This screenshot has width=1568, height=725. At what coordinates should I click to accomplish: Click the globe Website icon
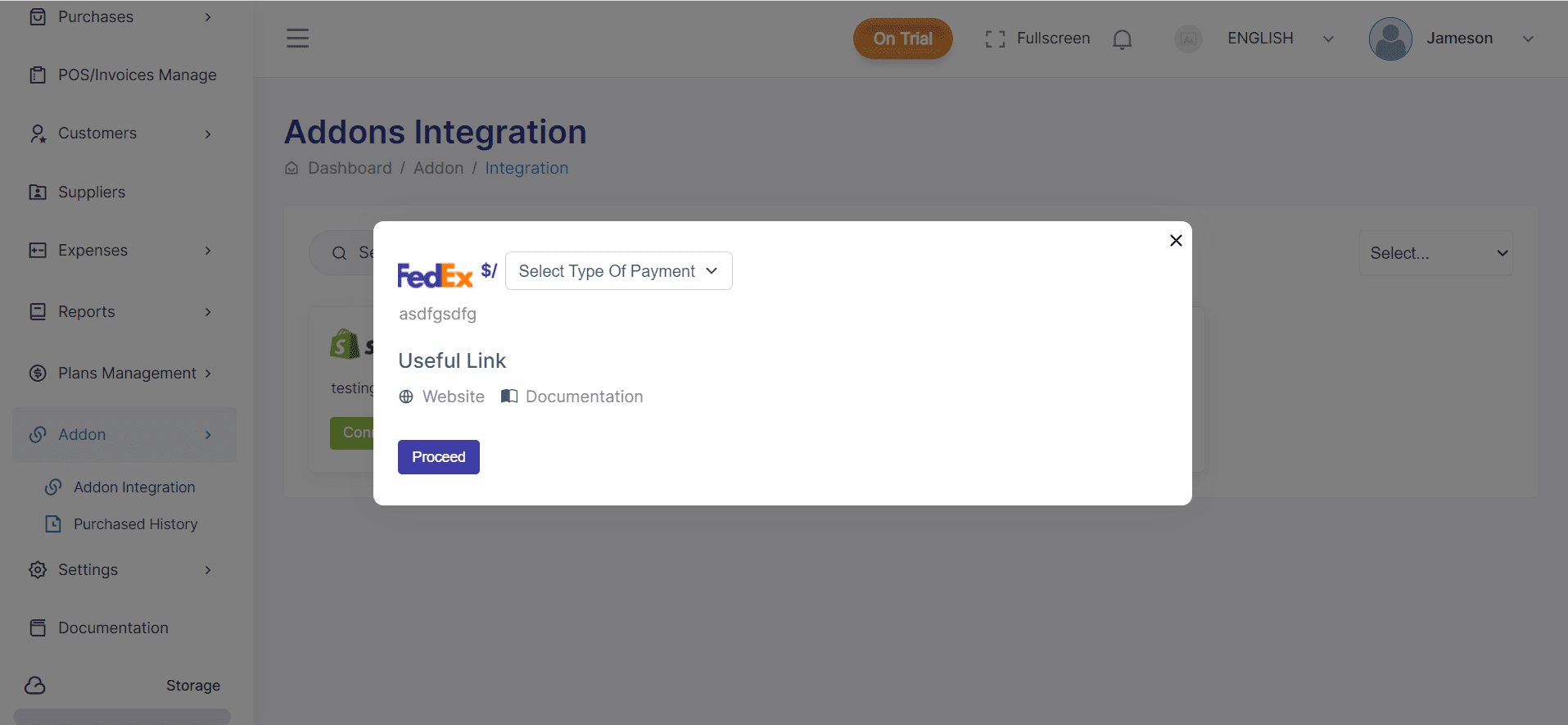pyautogui.click(x=406, y=396)
